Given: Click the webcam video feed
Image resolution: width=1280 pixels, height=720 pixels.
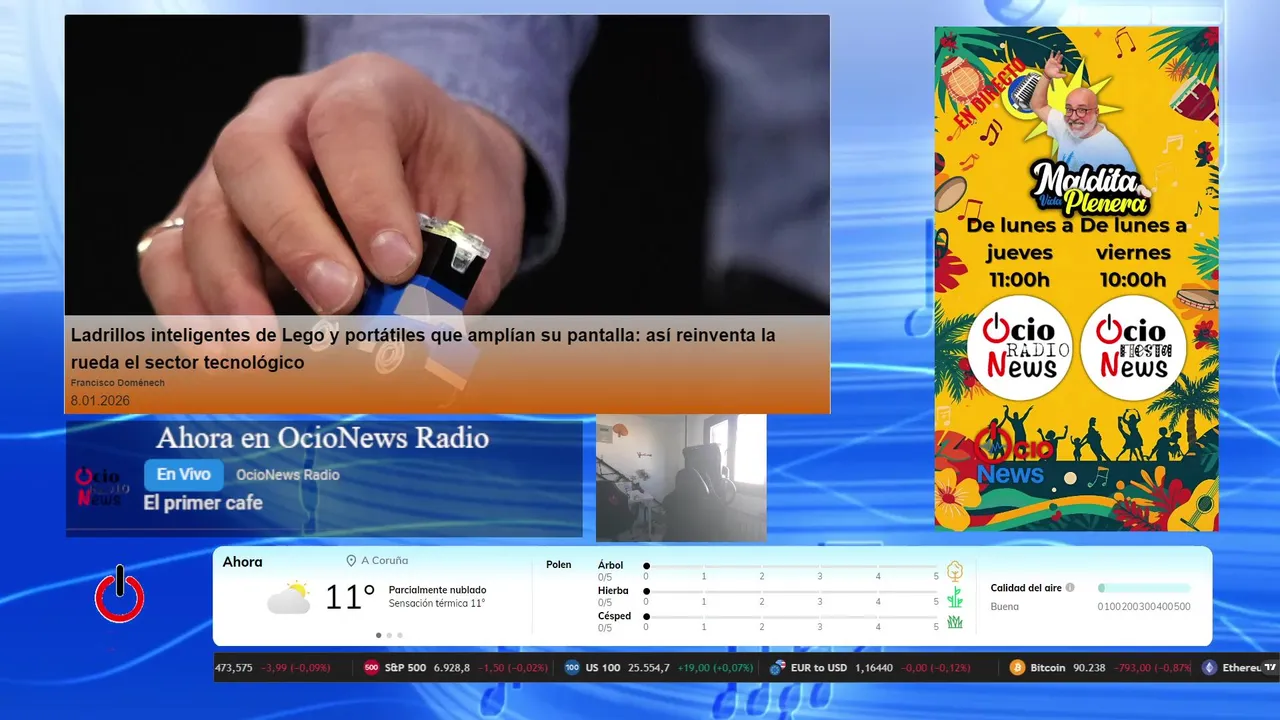Looking at the screenshot, I should tap(681, 478).
